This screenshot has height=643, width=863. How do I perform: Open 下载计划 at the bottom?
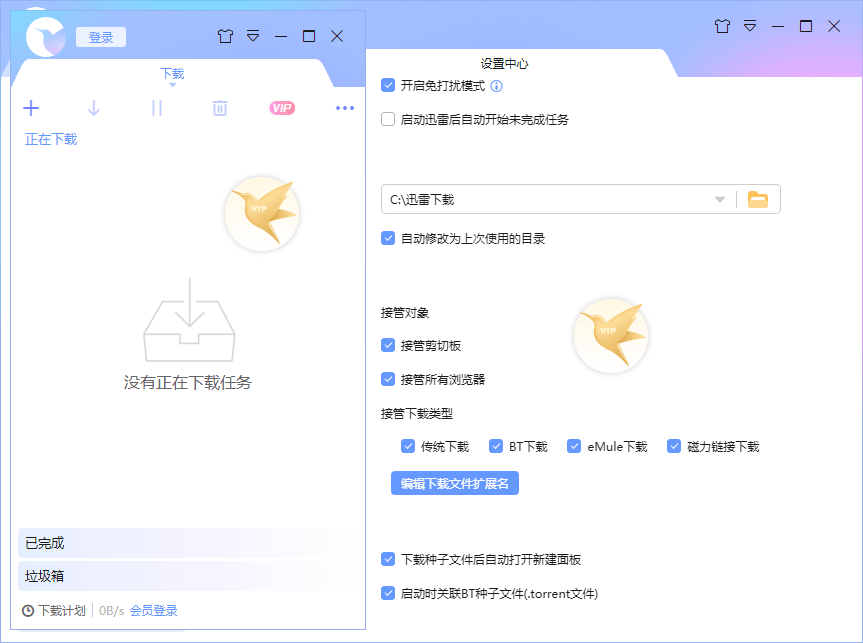click(62, 611)
